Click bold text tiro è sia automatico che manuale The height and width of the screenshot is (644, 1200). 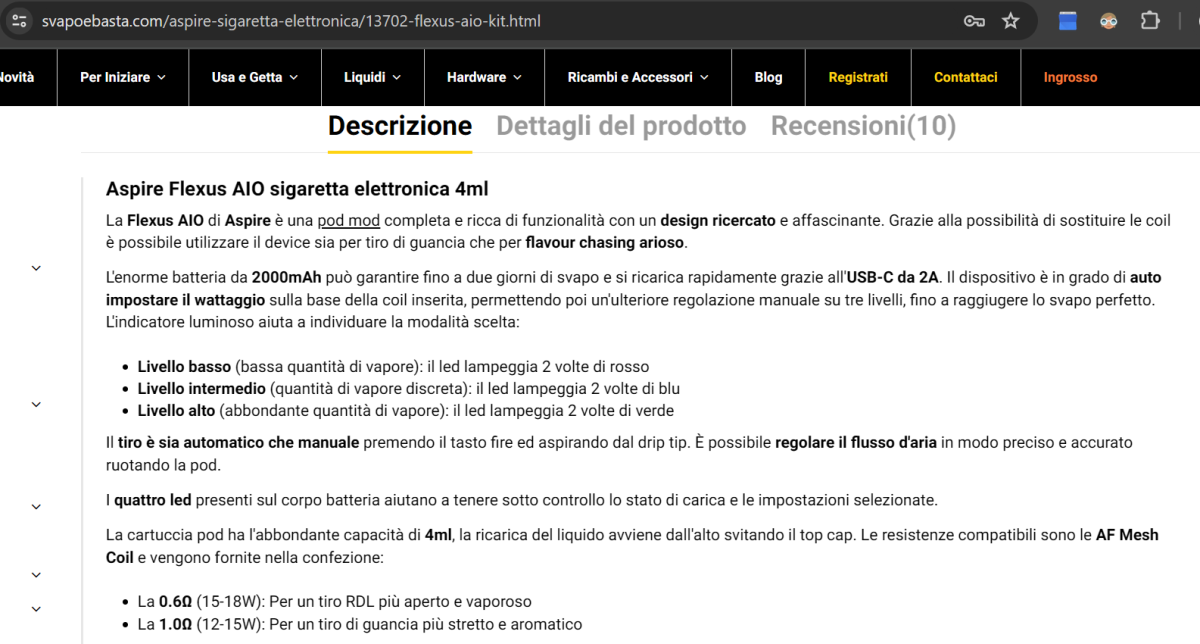[x=239, y=442]
